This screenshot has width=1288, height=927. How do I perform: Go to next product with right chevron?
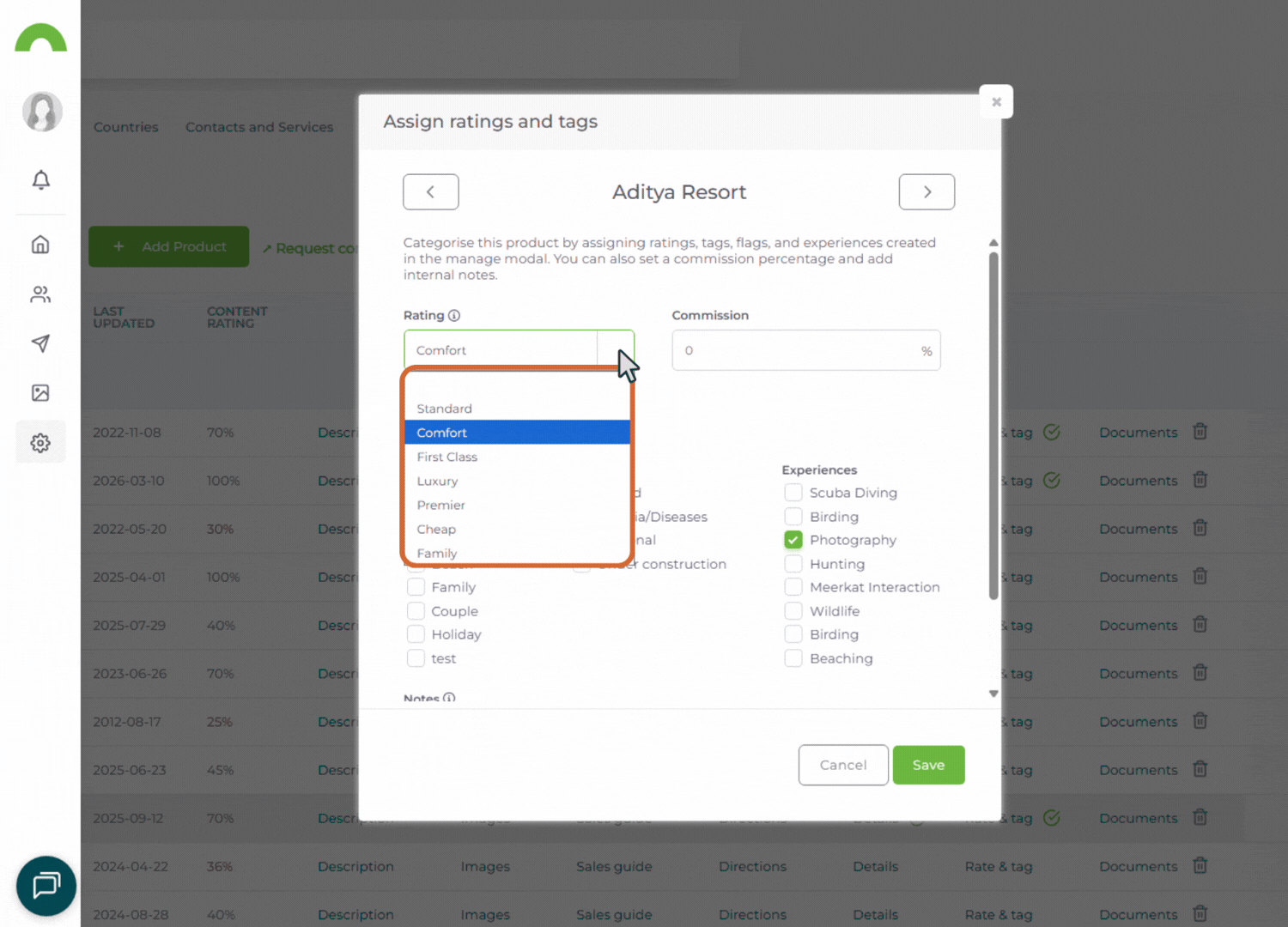(927, 192)
